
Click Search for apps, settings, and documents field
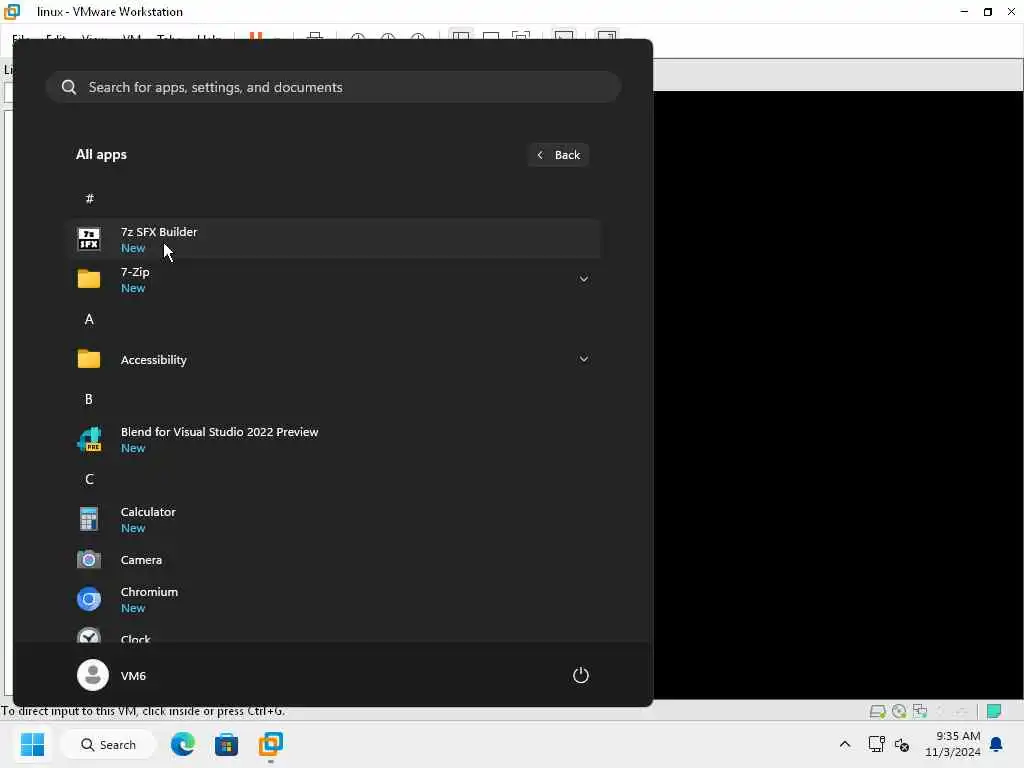(x=333, y=87)
